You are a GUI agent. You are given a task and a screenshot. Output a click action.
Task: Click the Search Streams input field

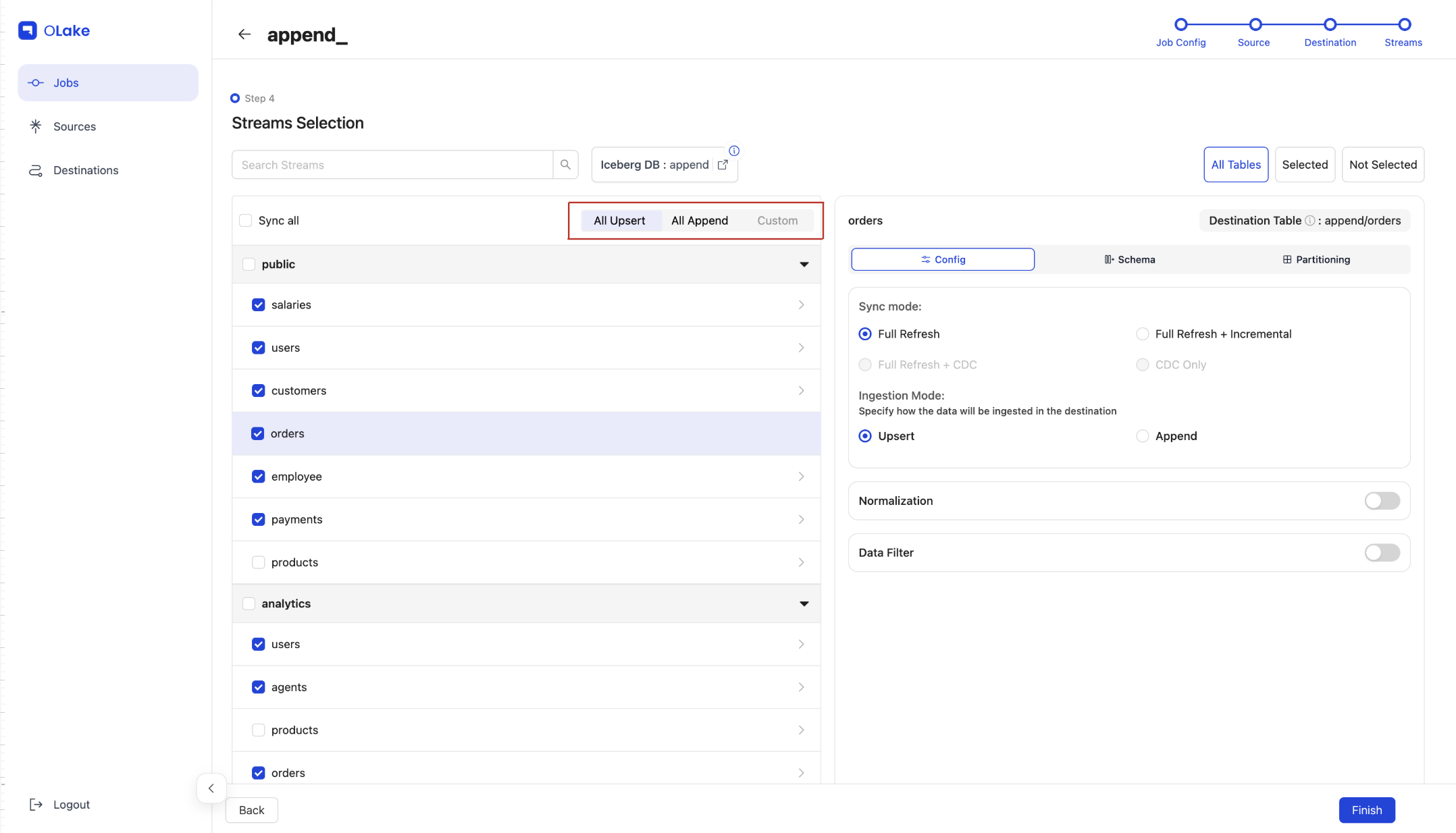click(x=392, y=165)
